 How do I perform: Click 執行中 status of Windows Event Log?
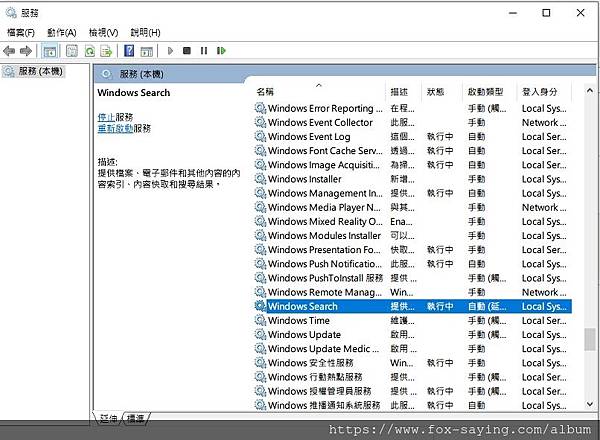coord(440,137)
